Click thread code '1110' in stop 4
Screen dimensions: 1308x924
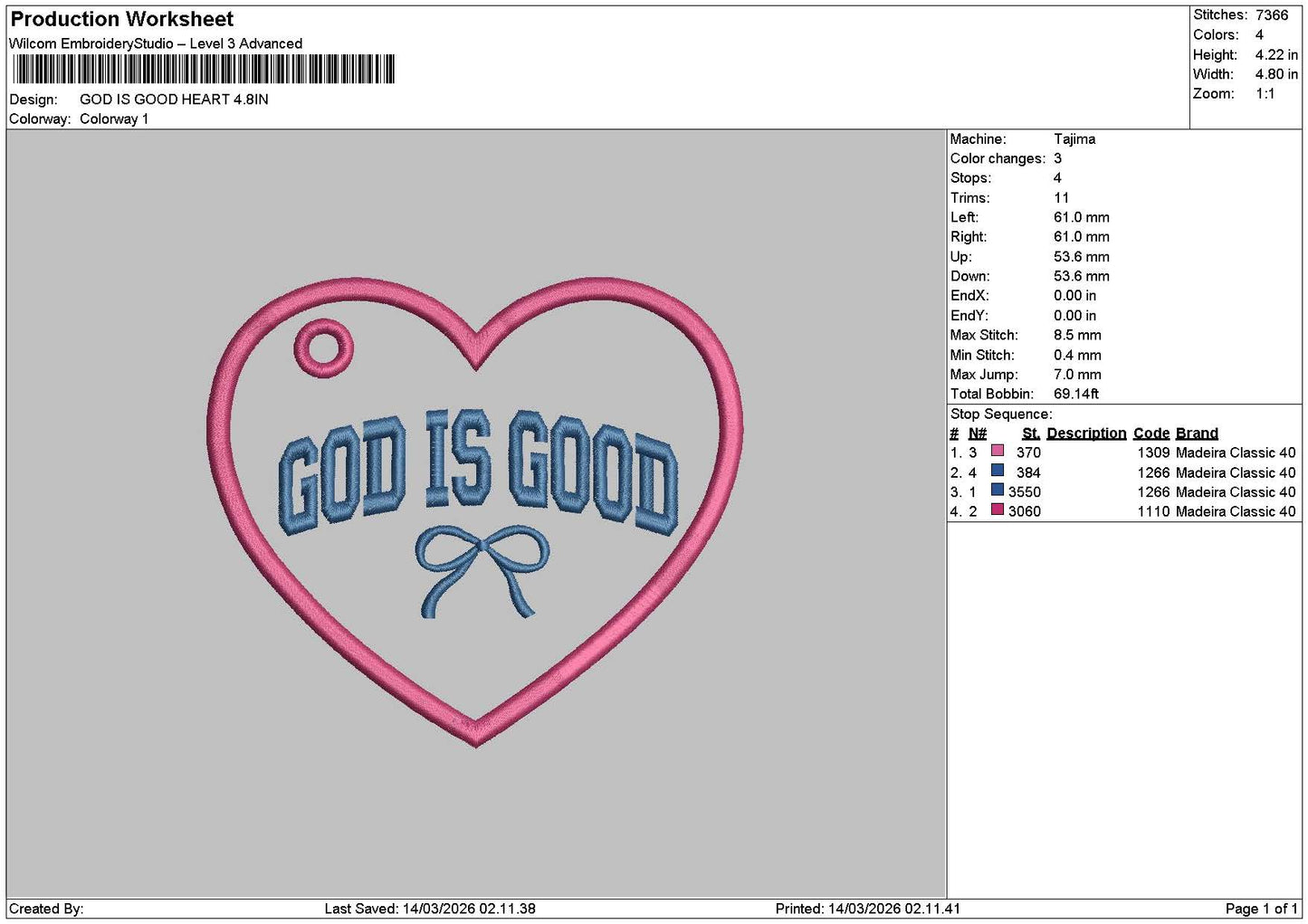tap(1153, 511)
